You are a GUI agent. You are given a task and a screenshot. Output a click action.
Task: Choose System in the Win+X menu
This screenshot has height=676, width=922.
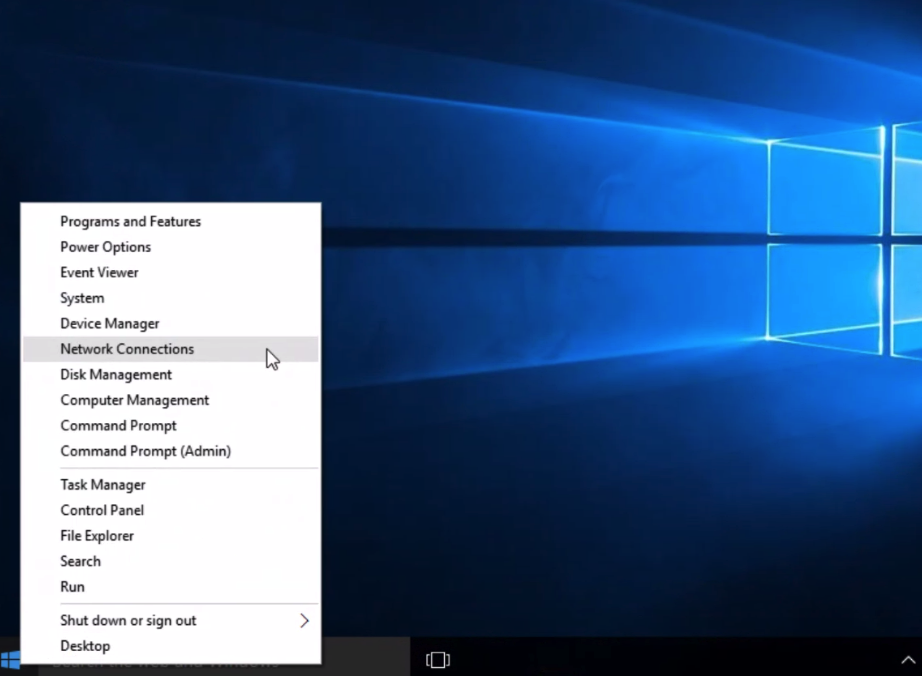click(x=171, y=298)
